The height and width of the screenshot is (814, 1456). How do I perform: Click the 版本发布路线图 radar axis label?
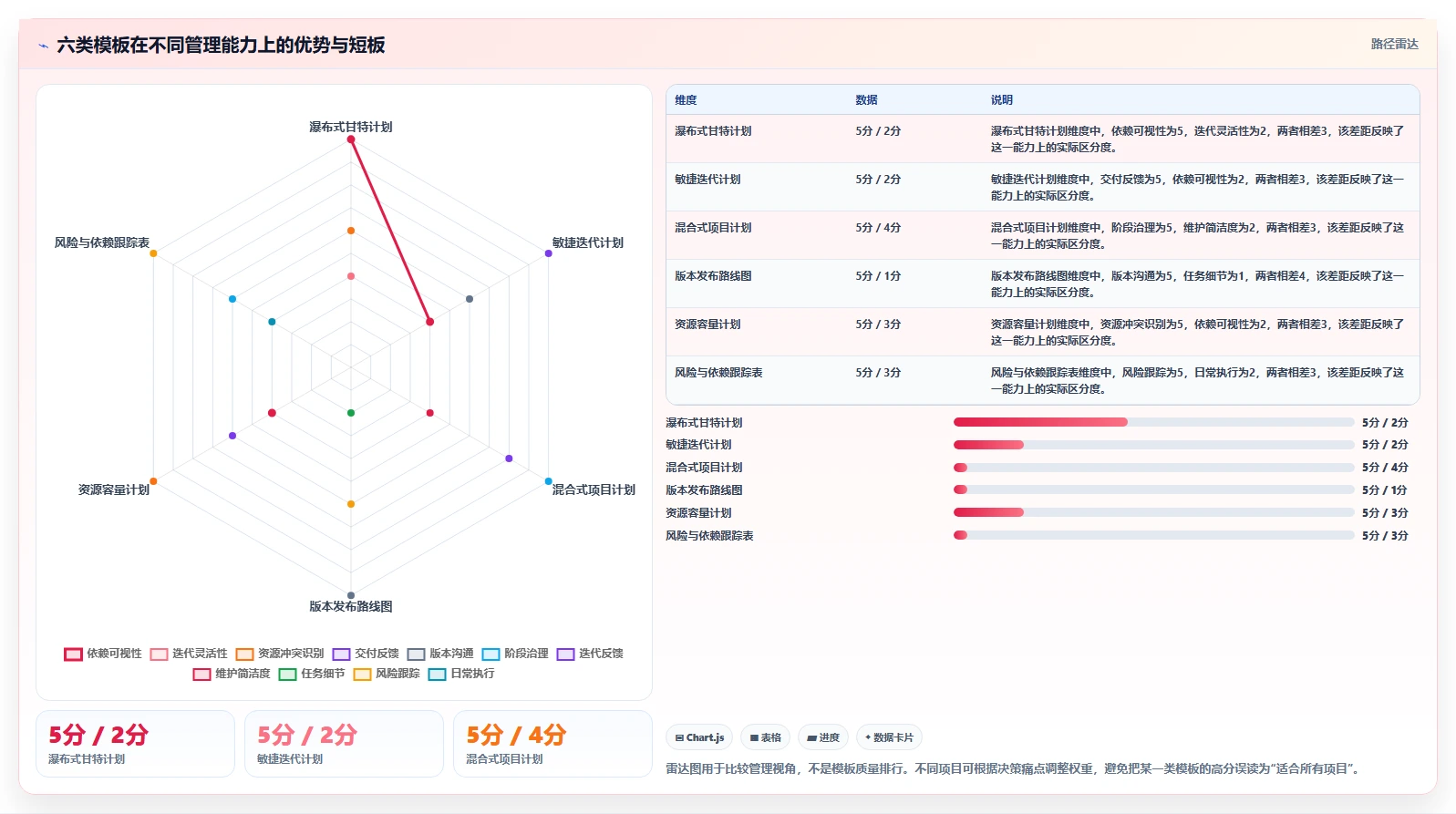tap(350, 606)
